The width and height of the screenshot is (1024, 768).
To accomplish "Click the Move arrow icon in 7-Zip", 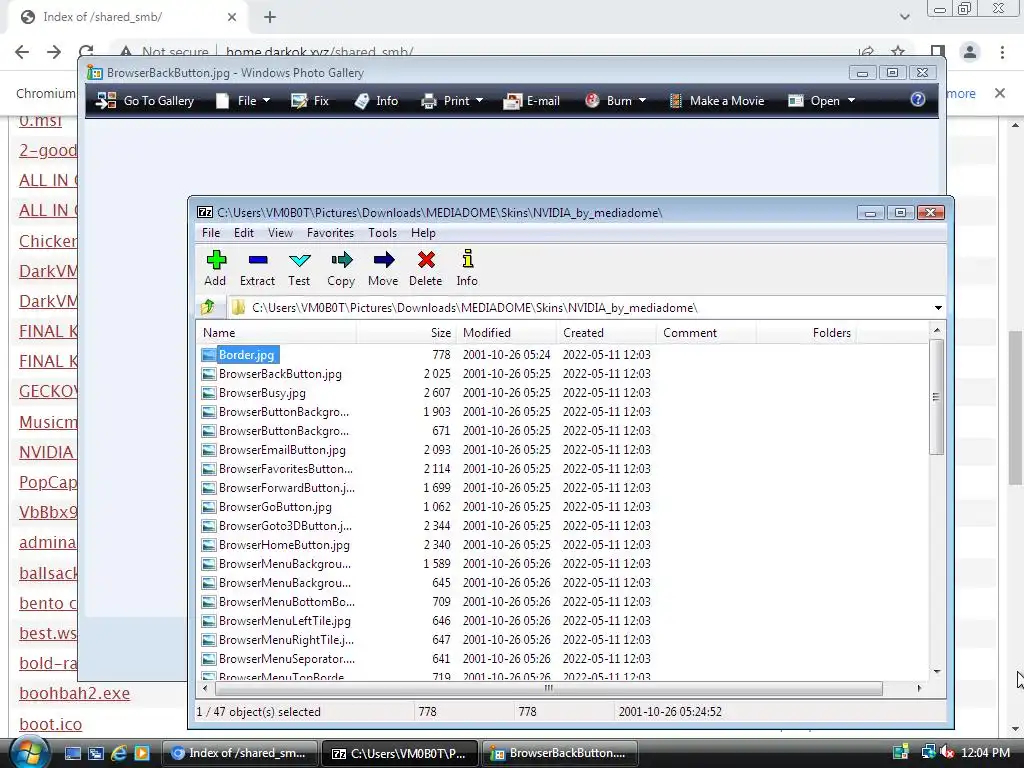I will 383,268.
